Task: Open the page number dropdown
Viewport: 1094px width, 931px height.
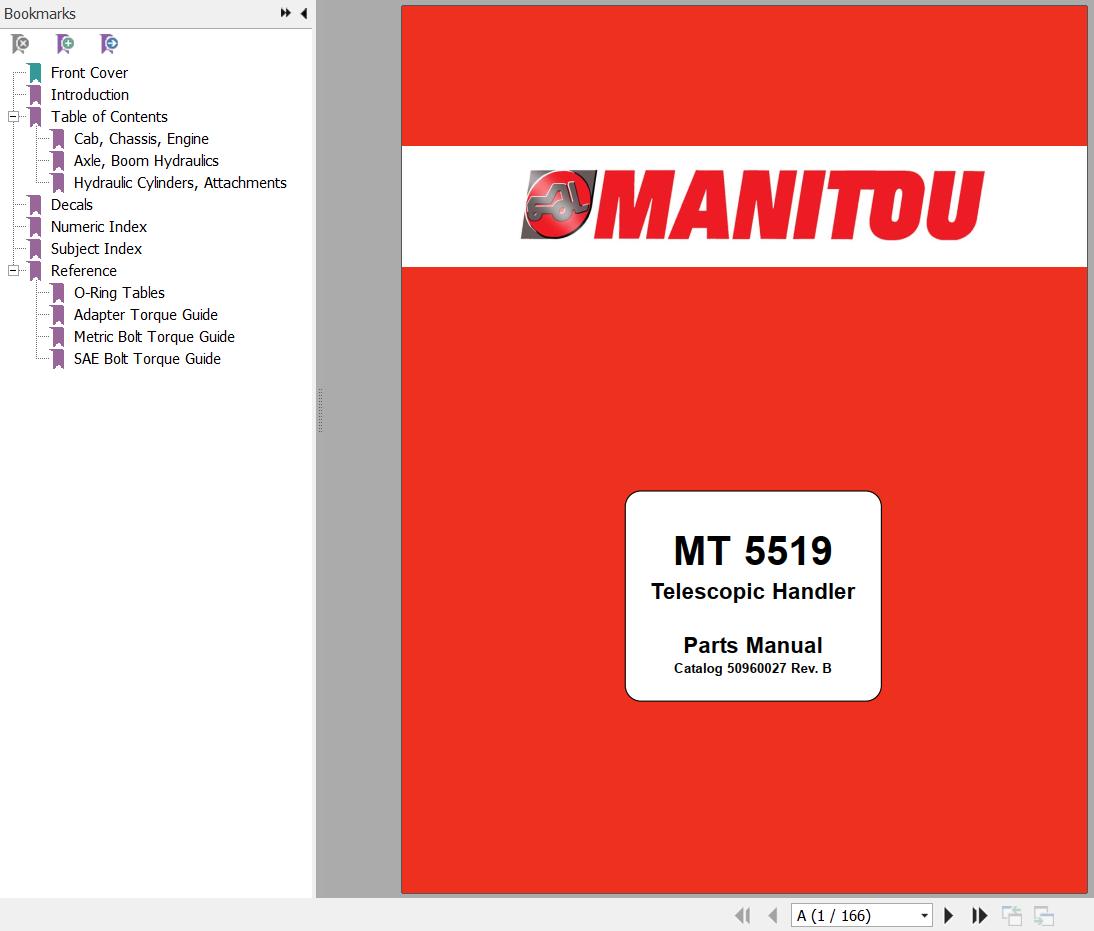Action: point(924,915)
